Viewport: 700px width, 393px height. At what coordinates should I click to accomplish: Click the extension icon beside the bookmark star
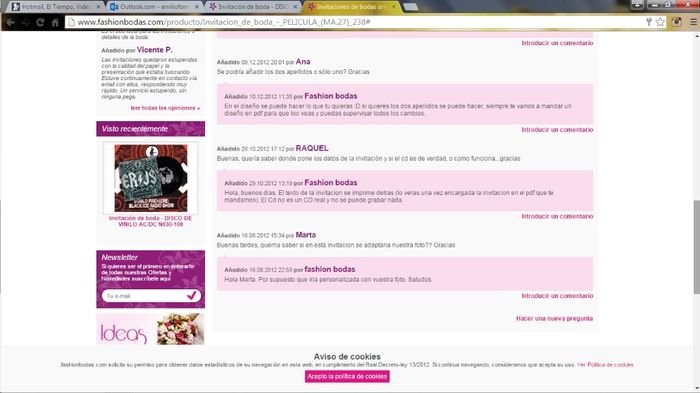pyautogui.click(x=677, y=22)
